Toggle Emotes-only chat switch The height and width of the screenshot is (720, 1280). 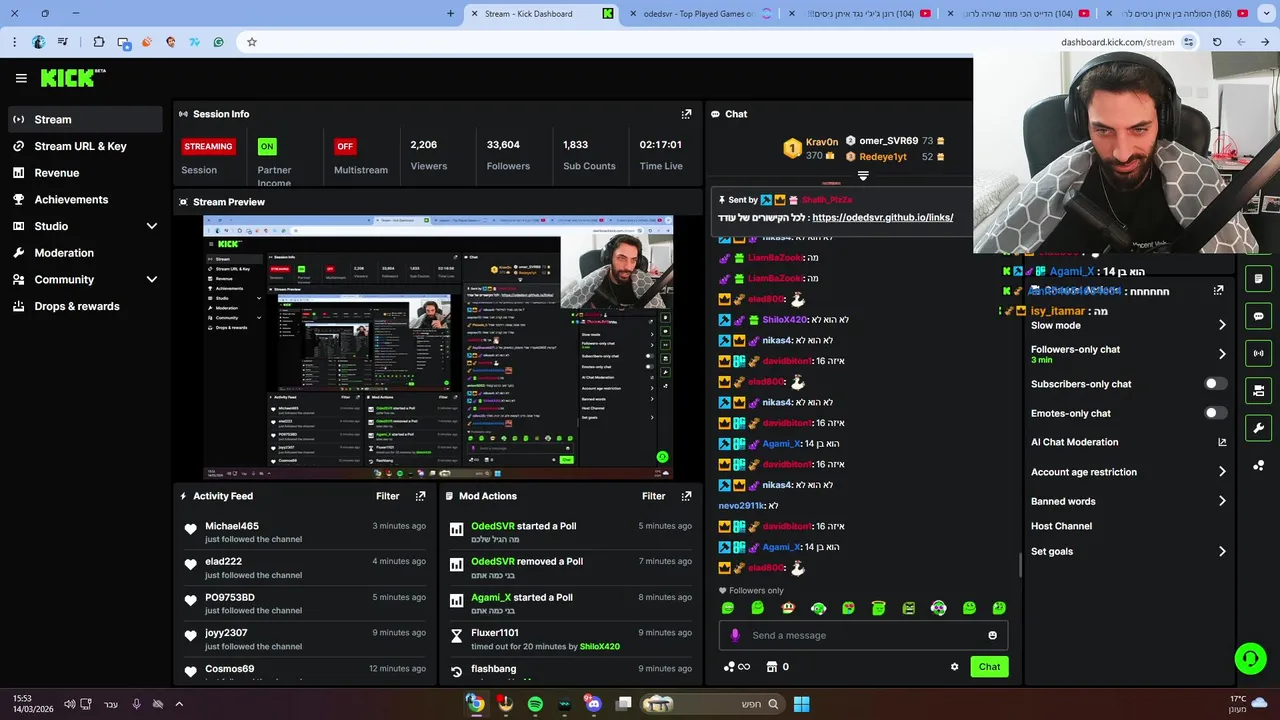click(x=1216, y=413)
